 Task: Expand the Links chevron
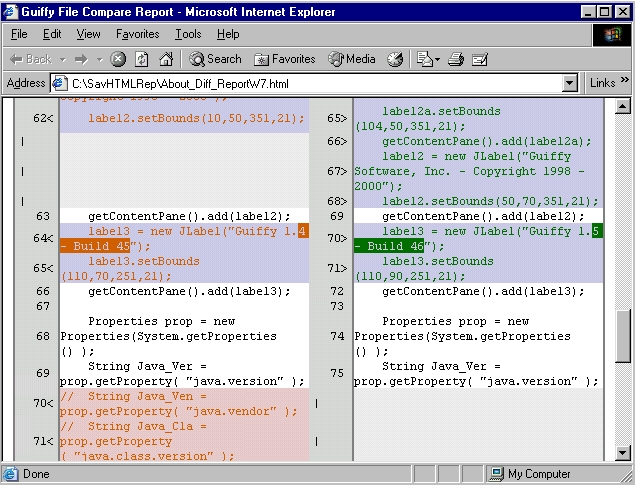pos(624,80)
